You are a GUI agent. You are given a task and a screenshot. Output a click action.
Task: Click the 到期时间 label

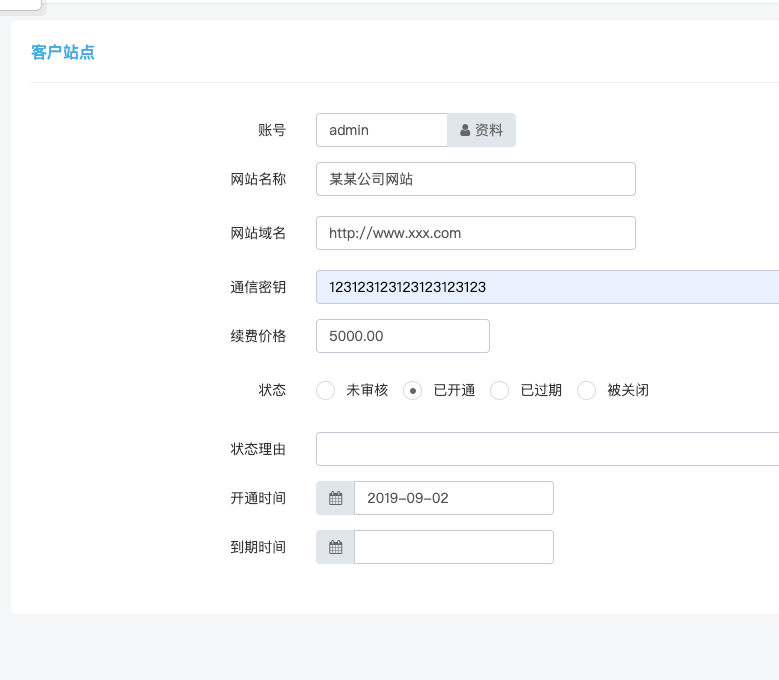coord(258,547)
